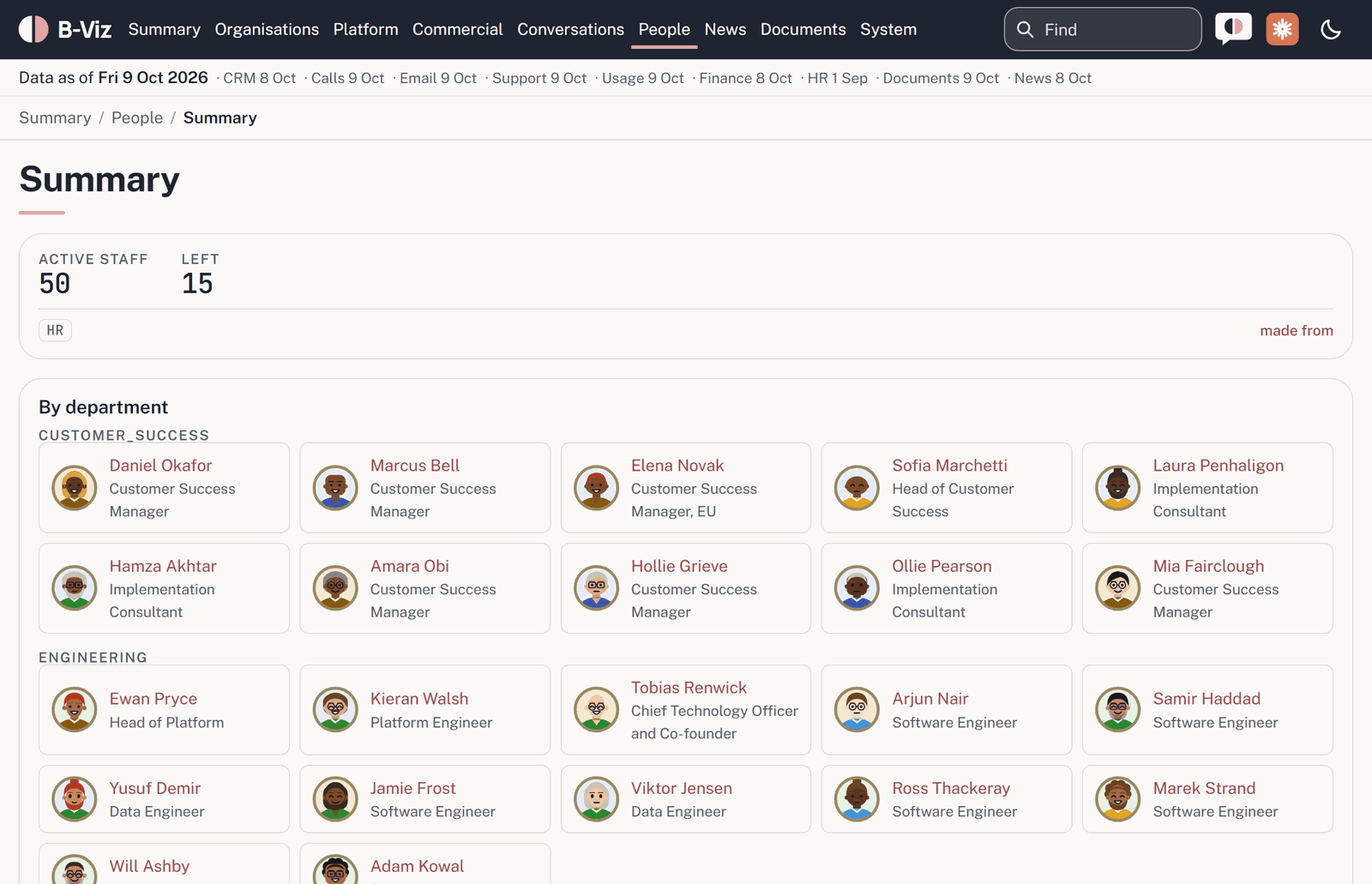Open Adam Kowal's profile link
This screenshot has width=1372, height=884.
[417, 866]
